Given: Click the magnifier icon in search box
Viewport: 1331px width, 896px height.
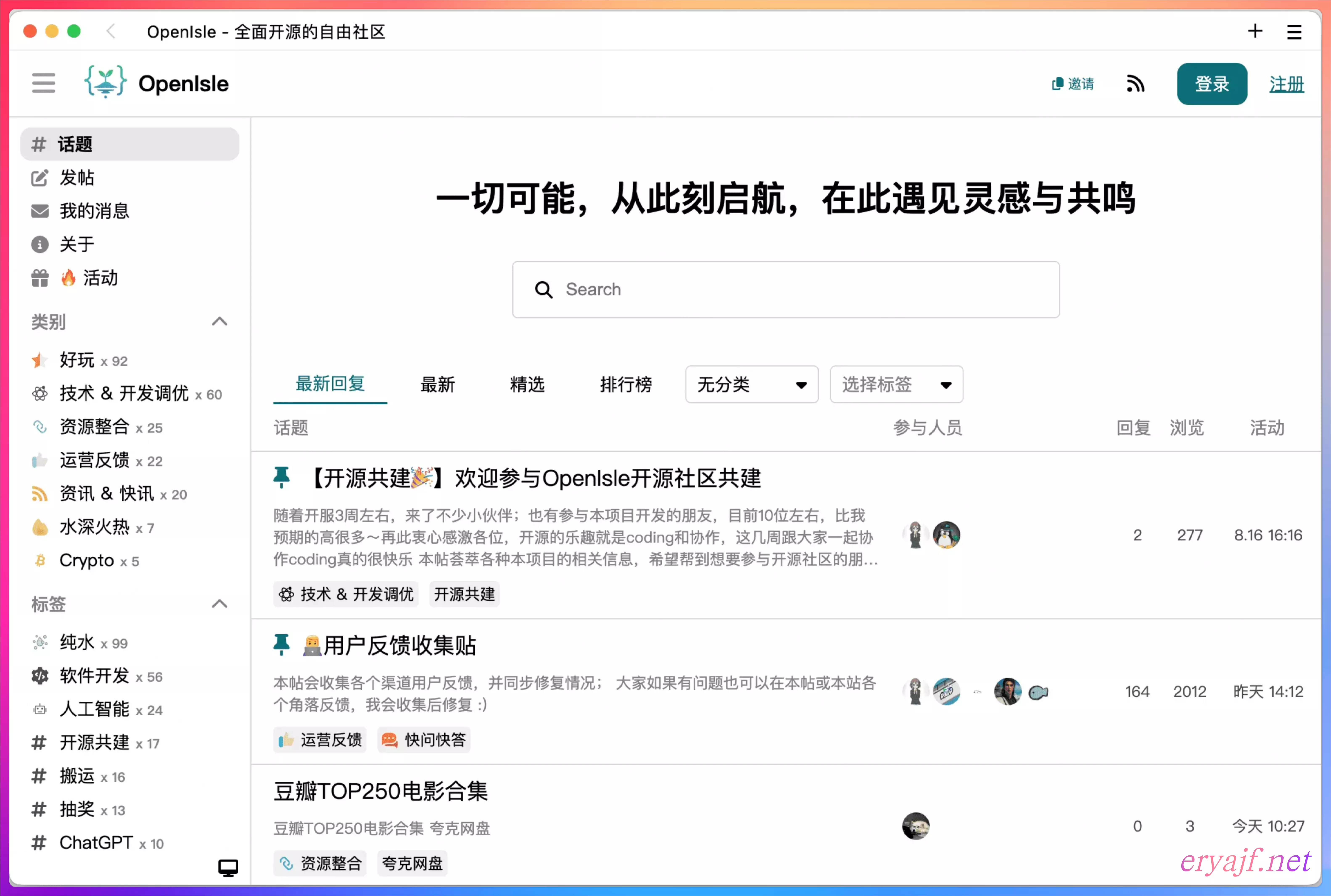Looking at the screenshot, I should pos(544,290).
